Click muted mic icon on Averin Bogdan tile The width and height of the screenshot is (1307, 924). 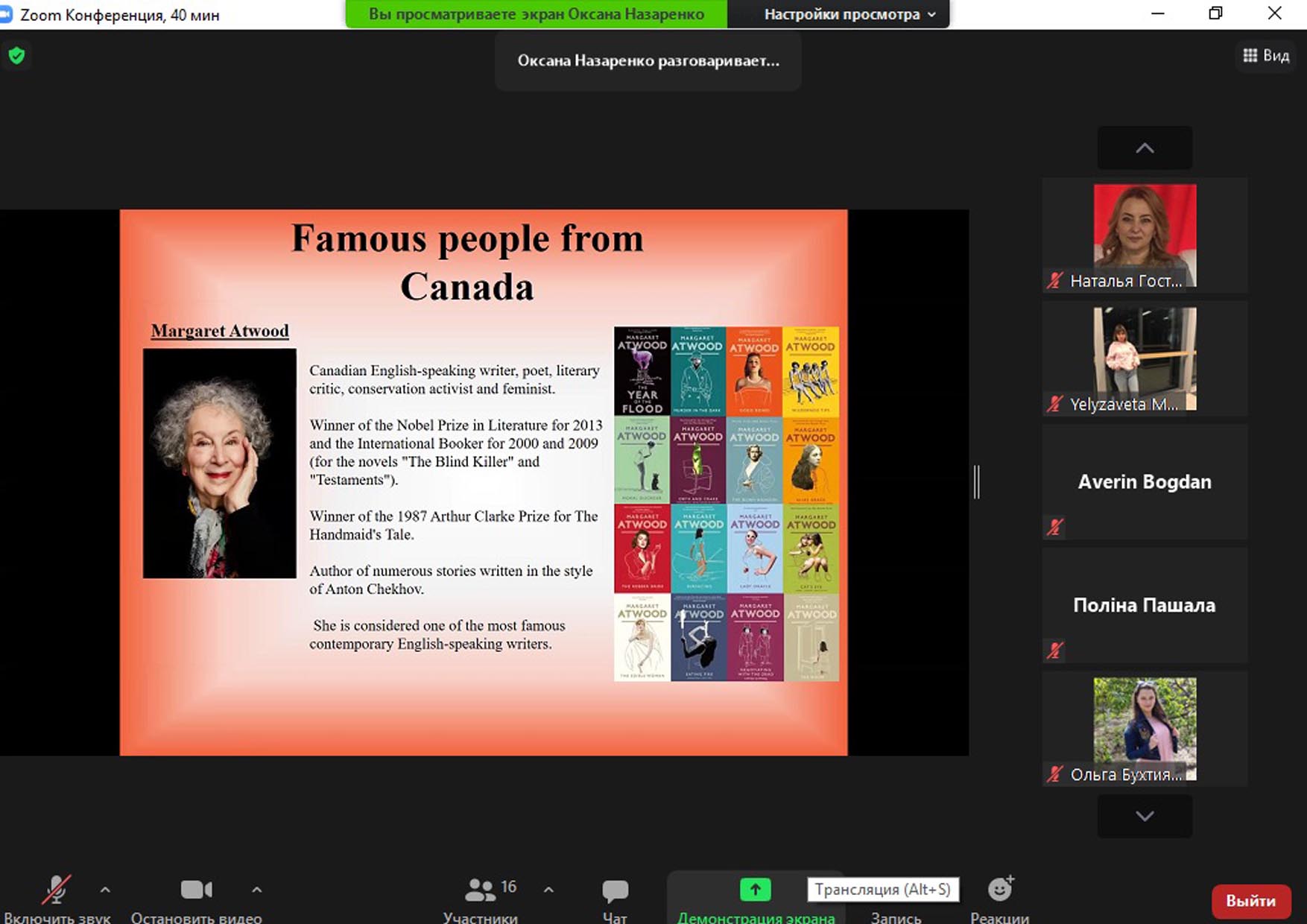click(1054, 527)
